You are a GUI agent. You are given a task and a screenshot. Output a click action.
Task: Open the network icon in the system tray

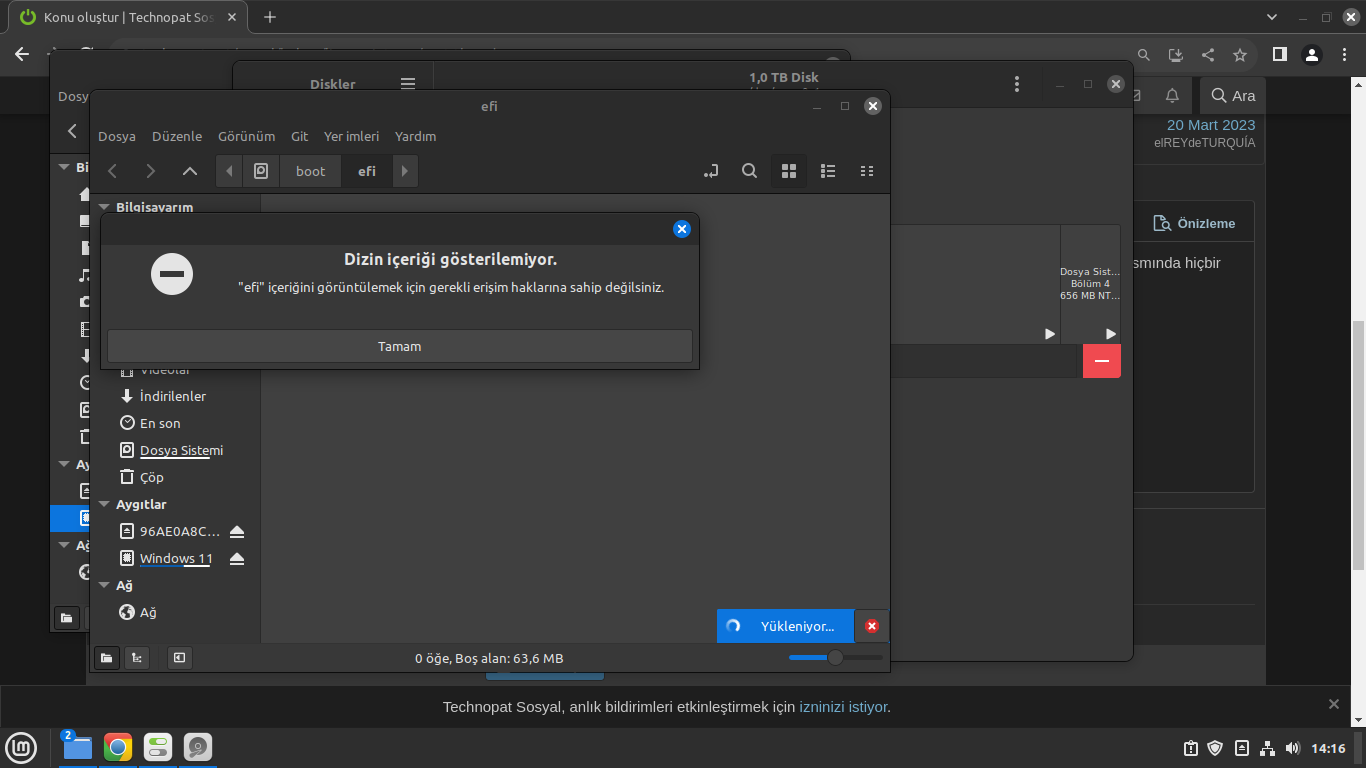click(x=1267, y=748)
